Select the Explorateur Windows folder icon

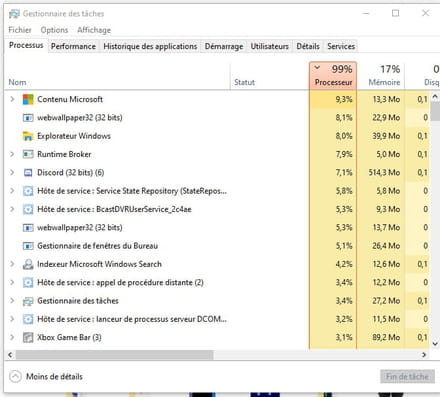28,136
